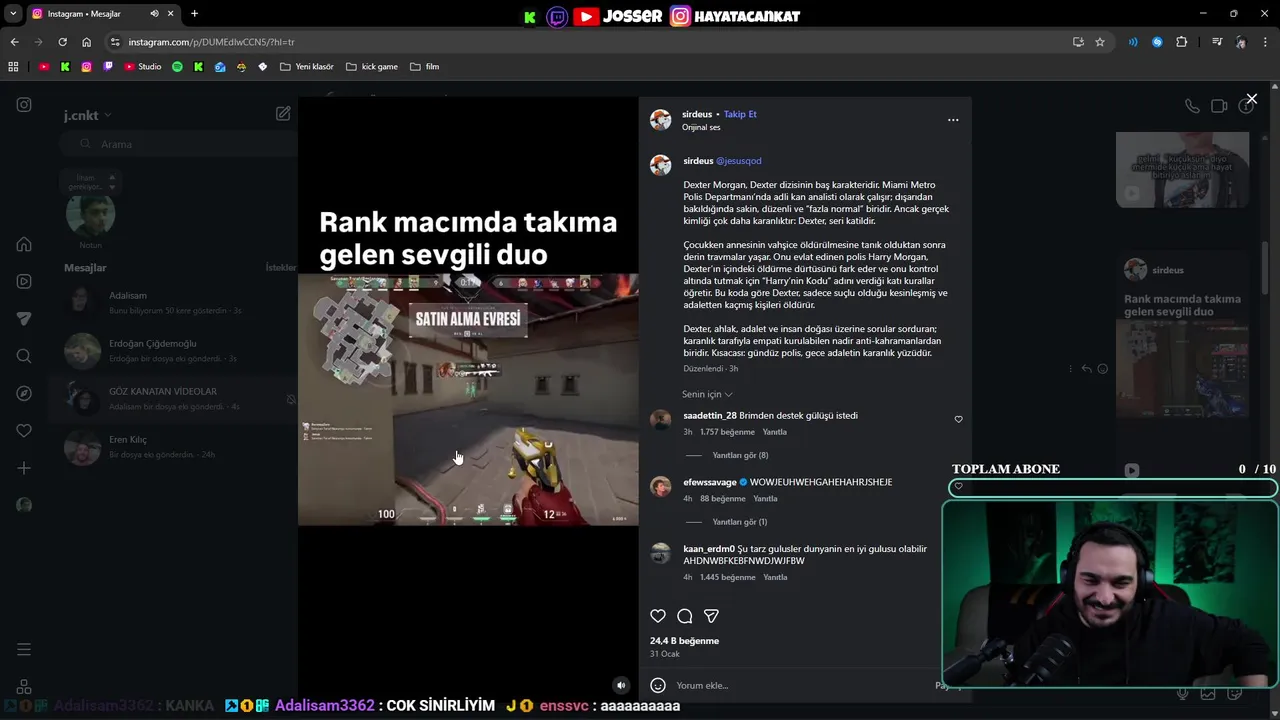The width and height of the screenshot is (1280, 720).
Task: Bookmark this page with star
Action: (x=1100, y=42)
